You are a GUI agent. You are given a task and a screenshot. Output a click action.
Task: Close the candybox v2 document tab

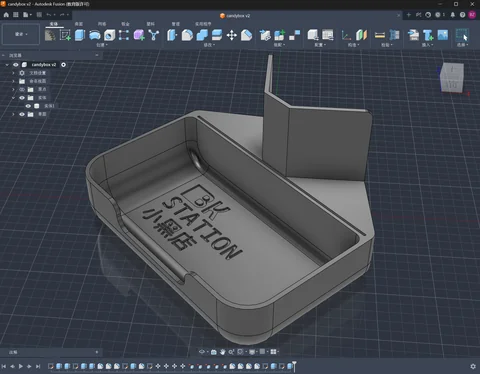pyautogui.click(x=398, y=15)
